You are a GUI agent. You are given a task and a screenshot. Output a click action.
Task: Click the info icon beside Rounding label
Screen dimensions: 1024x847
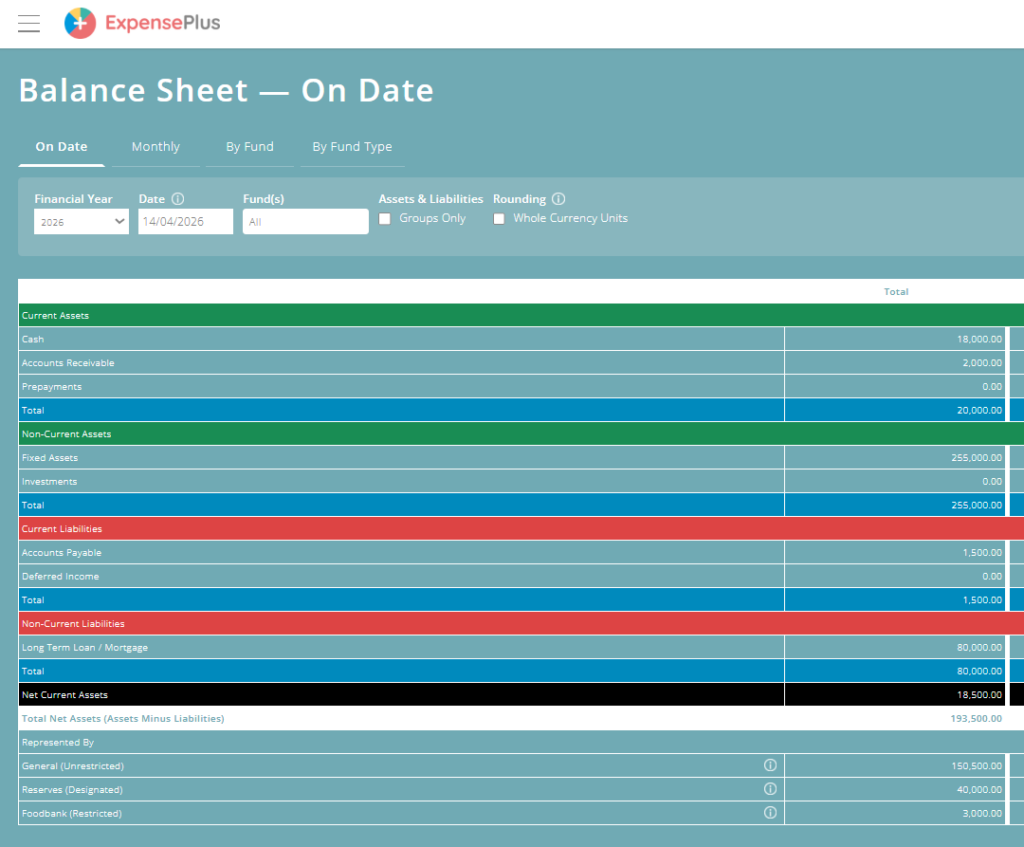(x=558, y=199)
